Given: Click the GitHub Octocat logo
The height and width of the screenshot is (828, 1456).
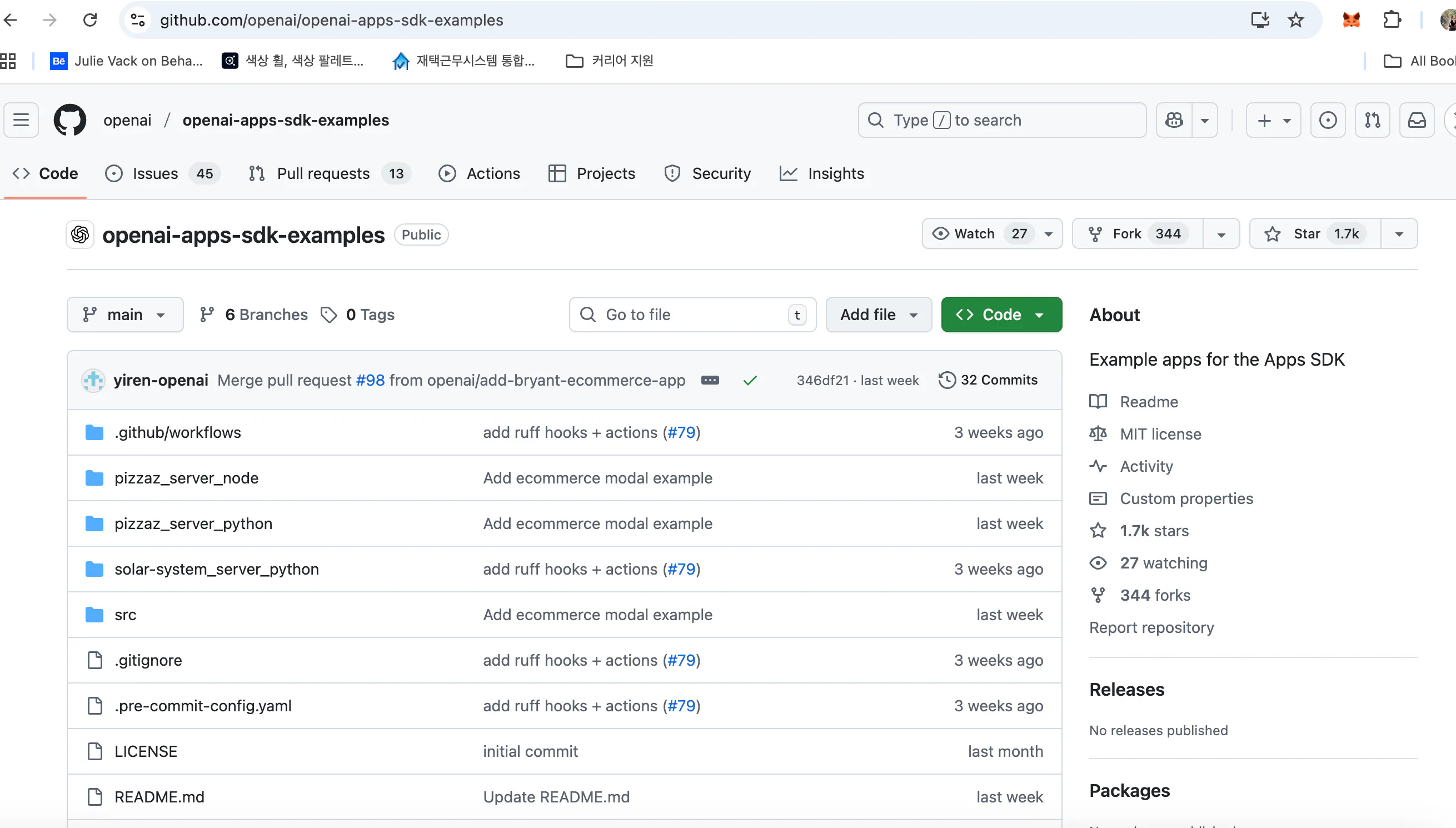Looking at the screenshot, I should pyautogui.click(x=70, y=120).
